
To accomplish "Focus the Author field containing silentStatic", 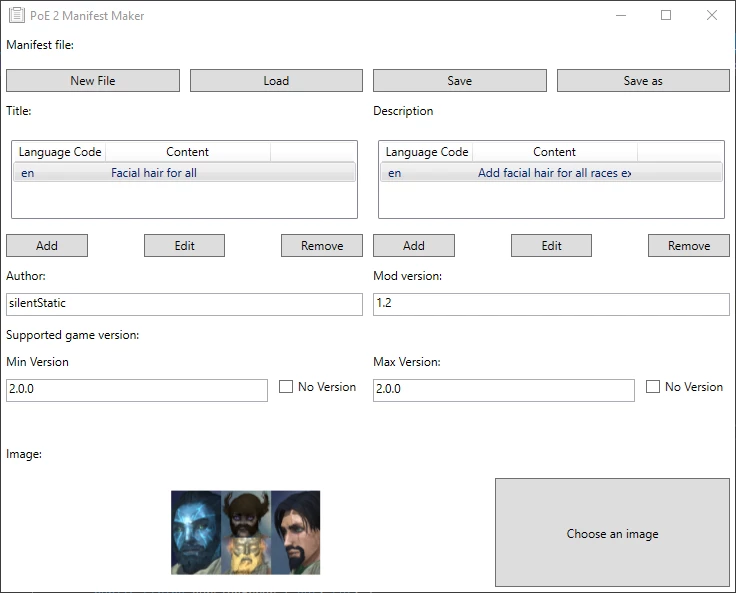I will 184,304.
